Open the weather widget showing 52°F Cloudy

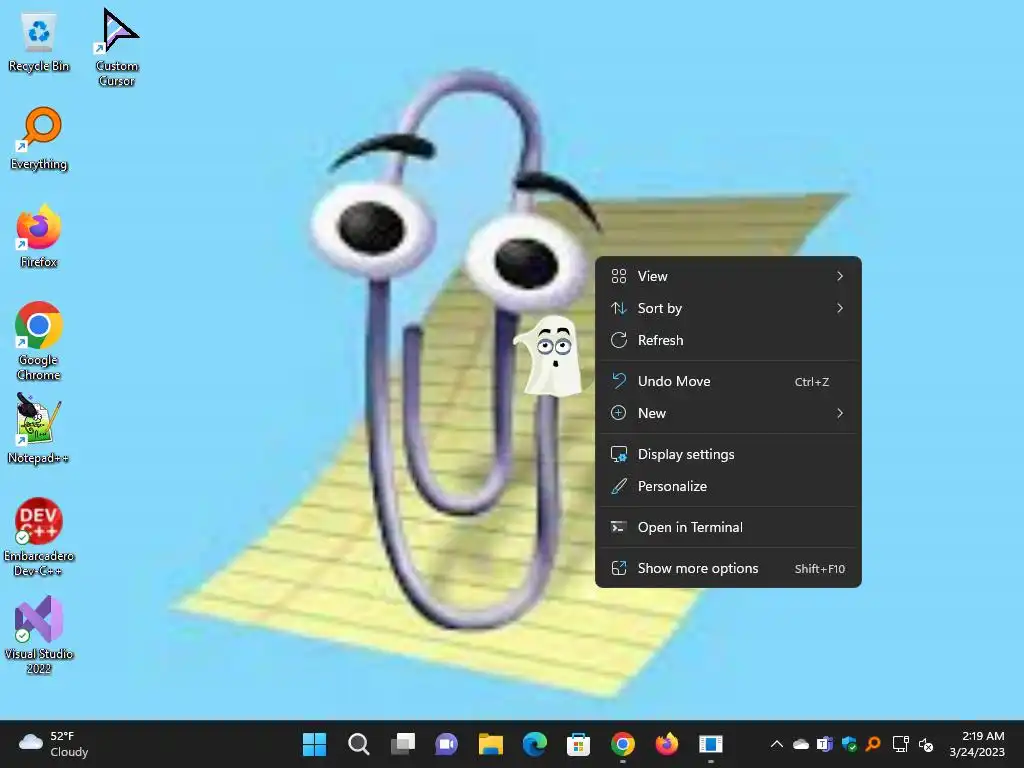(x=54, y=744)
